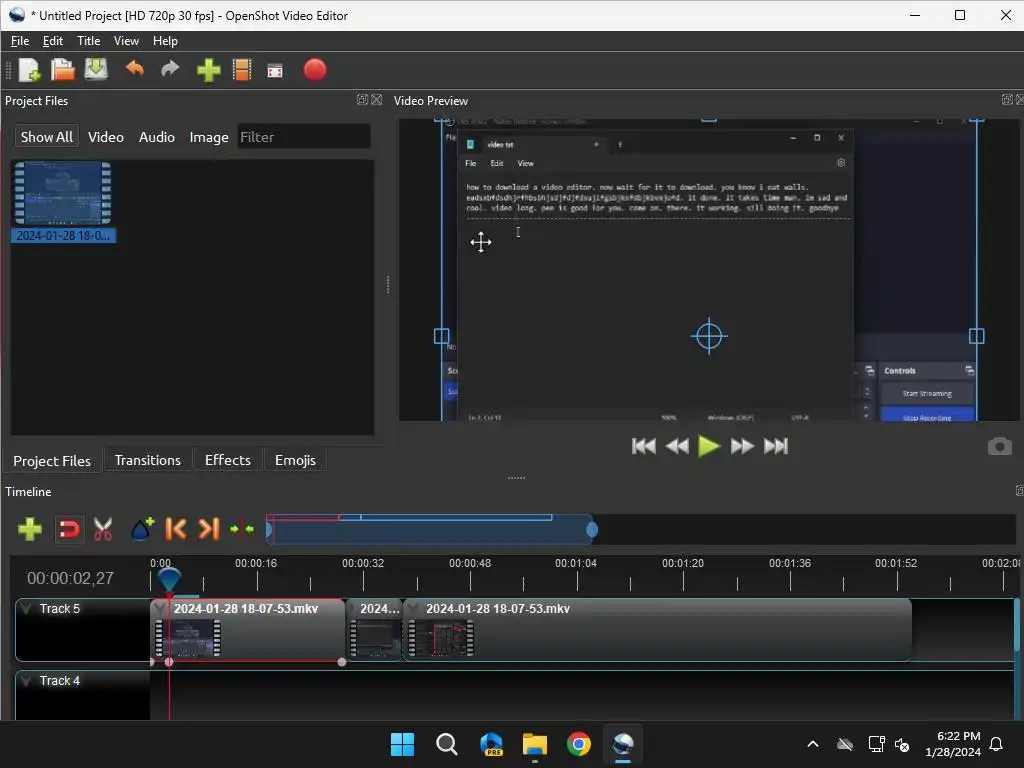Show hidden system tray icons

813,744
